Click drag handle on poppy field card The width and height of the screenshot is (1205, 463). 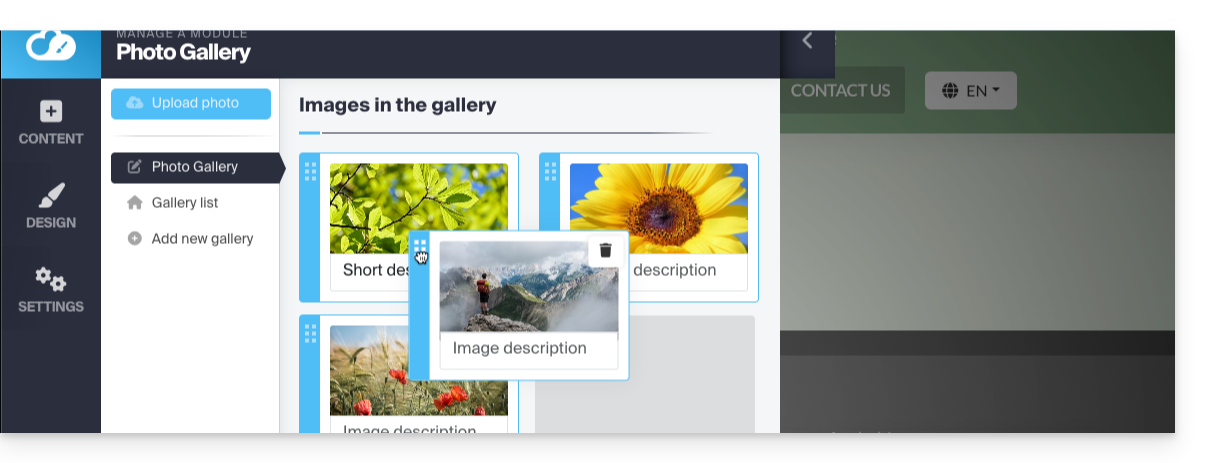(310, 333)
